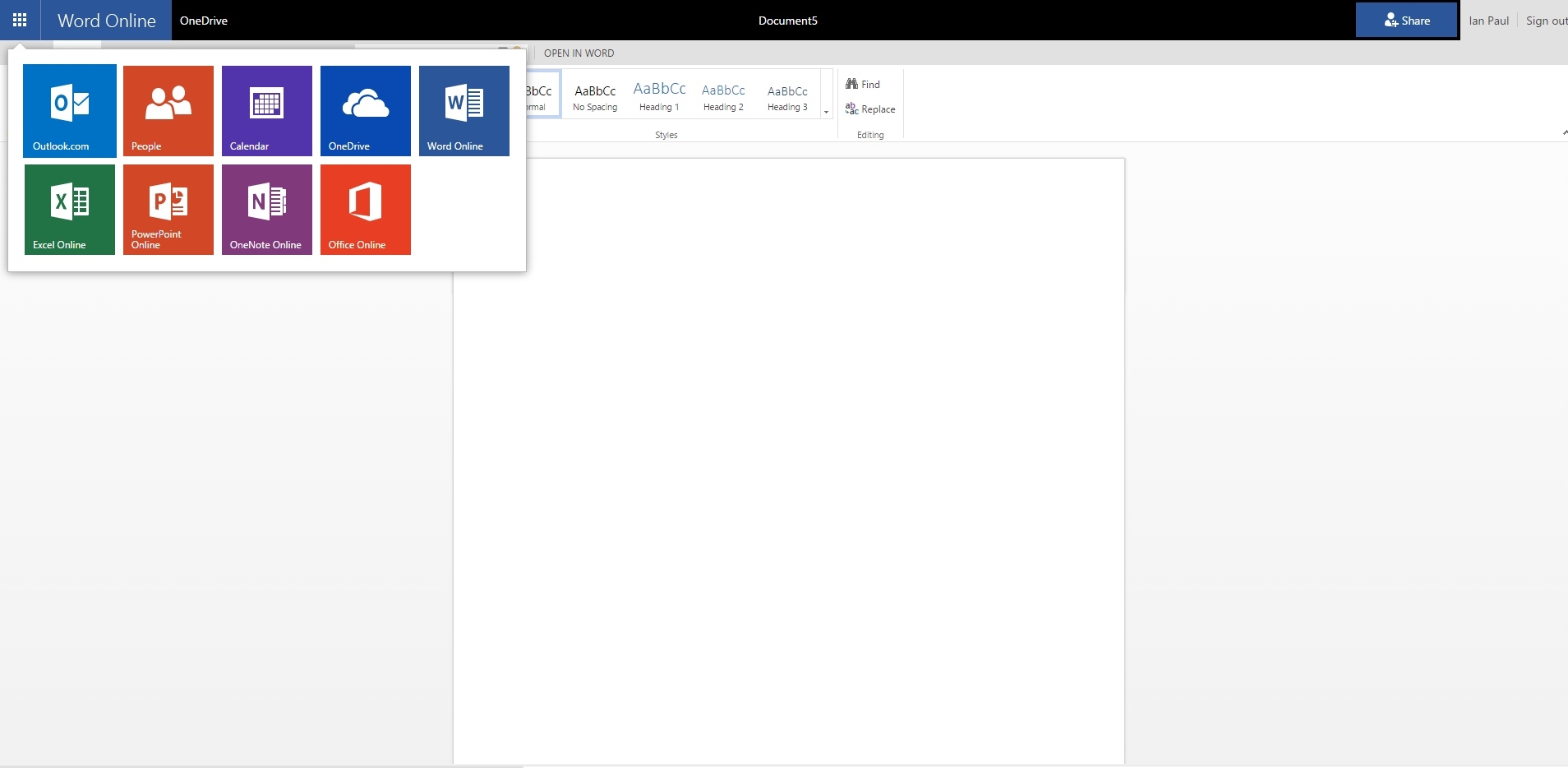Click the Ian Paul account name
1568x768 pixels.
click(1489, 21)
